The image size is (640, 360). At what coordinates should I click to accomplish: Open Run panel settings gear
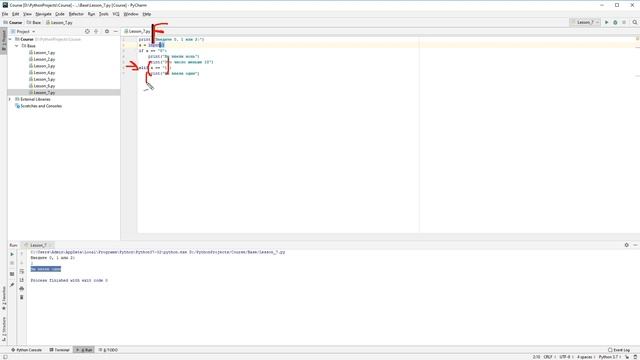(x=627, y=245)
